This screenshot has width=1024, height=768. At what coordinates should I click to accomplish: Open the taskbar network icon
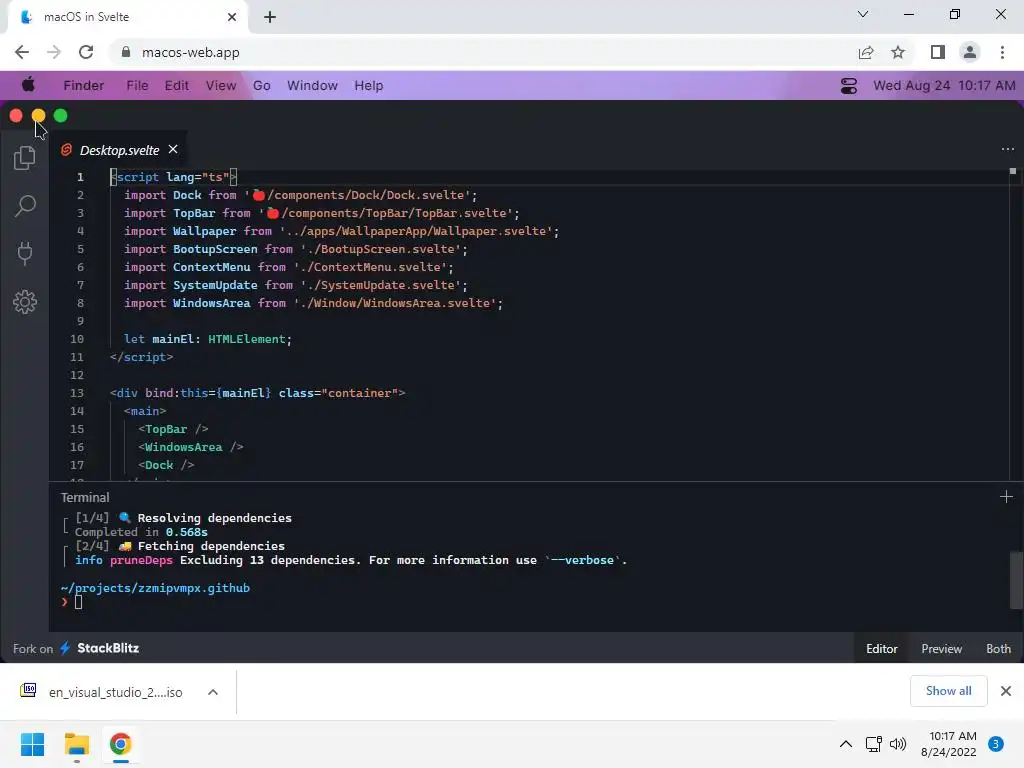[874, 744]
